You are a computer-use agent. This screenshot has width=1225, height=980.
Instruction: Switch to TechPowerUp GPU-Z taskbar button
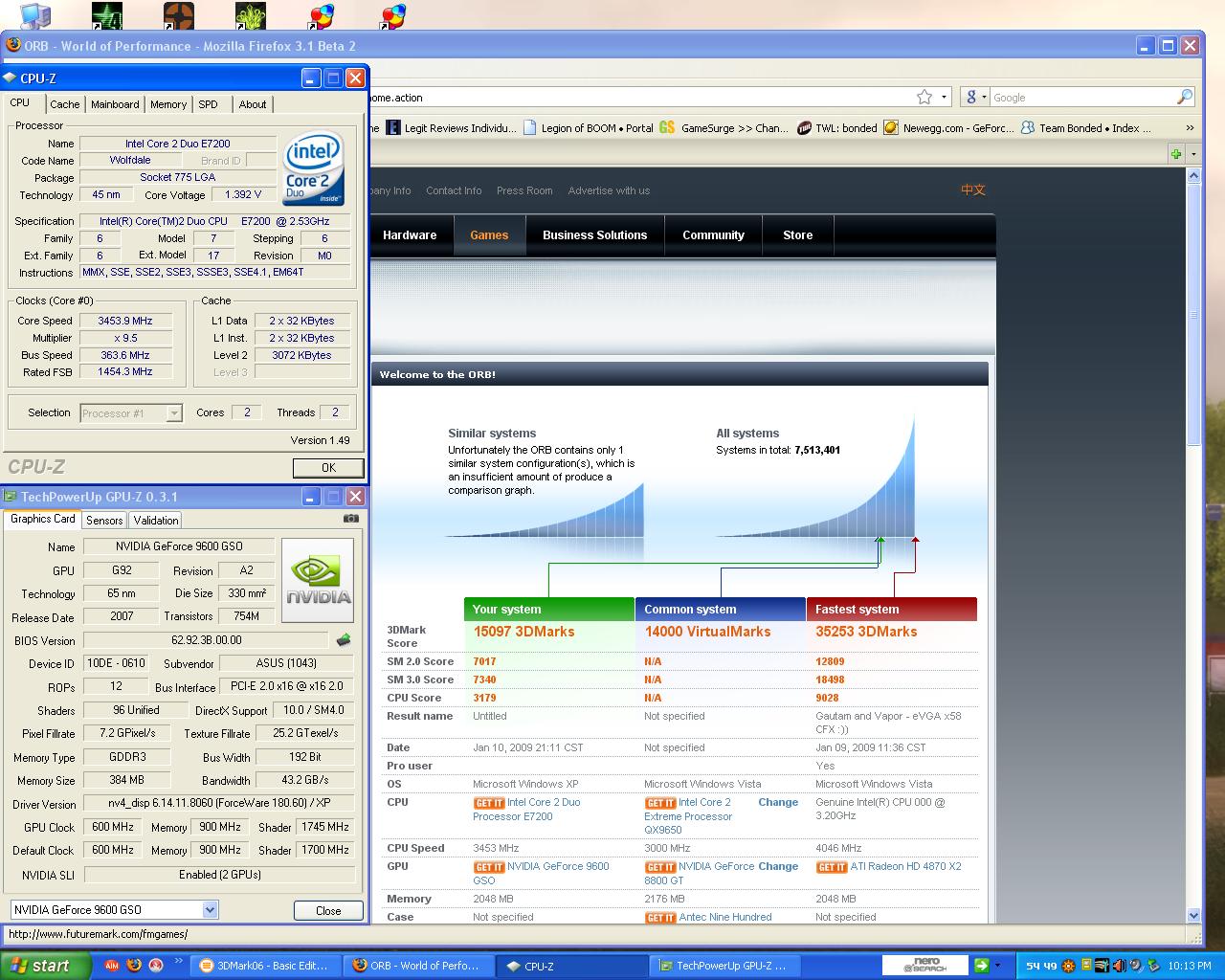click(724, 966)
